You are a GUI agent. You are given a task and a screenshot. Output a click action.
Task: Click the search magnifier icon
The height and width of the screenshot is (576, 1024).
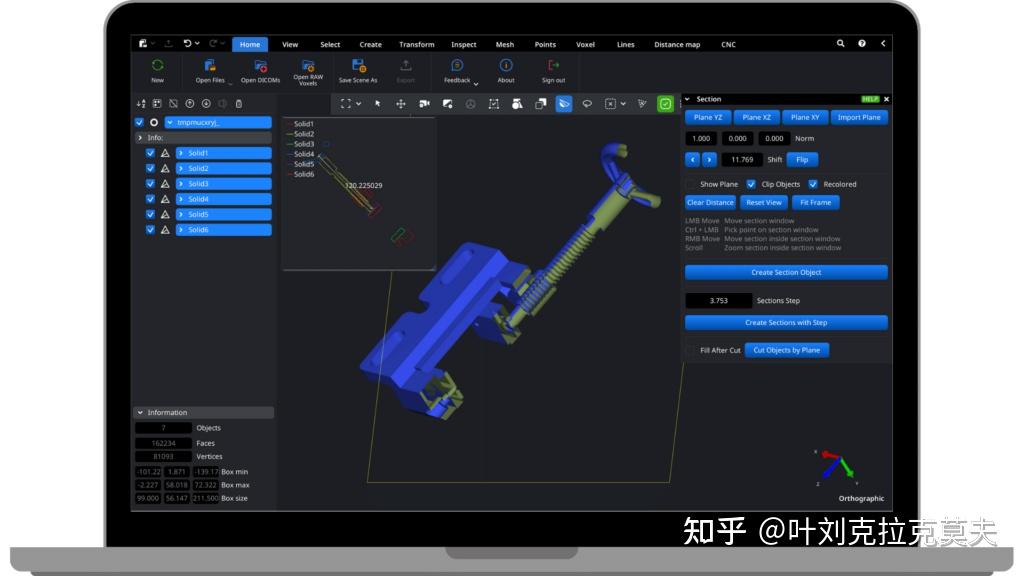(840, 44)
